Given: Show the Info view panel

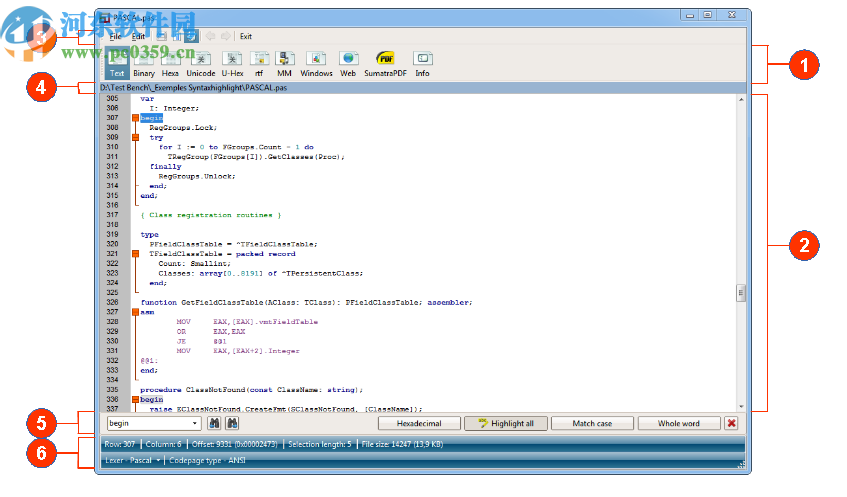Looking at the screenshot, I should point(423,64).
